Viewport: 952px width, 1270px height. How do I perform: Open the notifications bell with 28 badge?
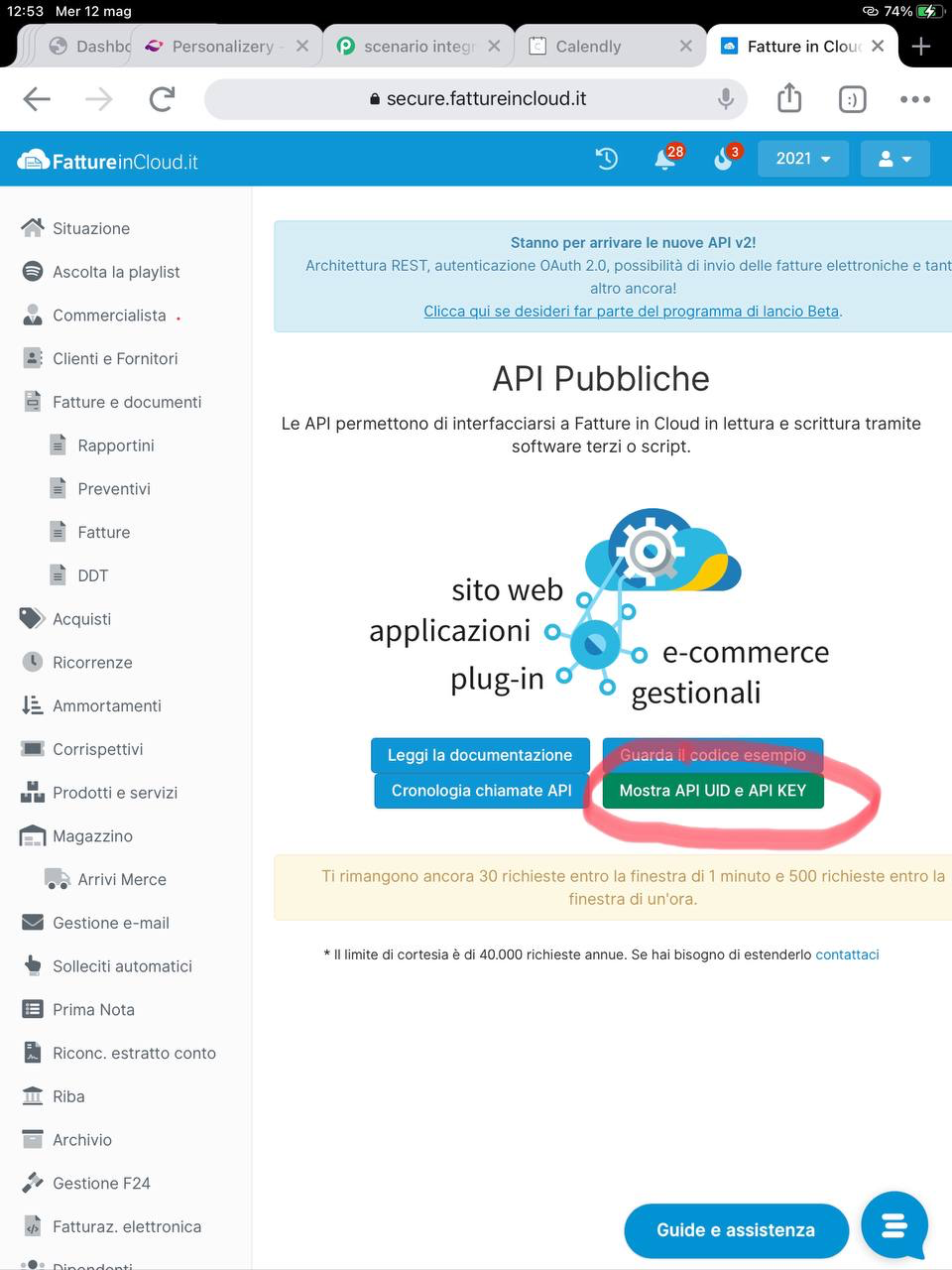(666, 159)
